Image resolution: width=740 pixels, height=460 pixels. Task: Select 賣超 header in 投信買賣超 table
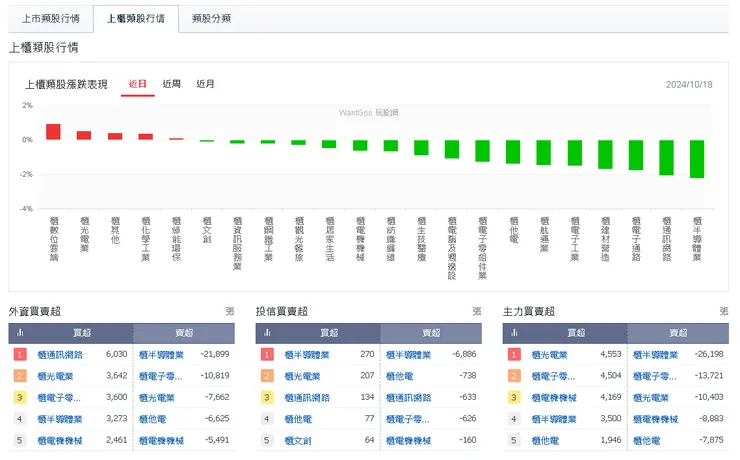(x=431, y=333)
